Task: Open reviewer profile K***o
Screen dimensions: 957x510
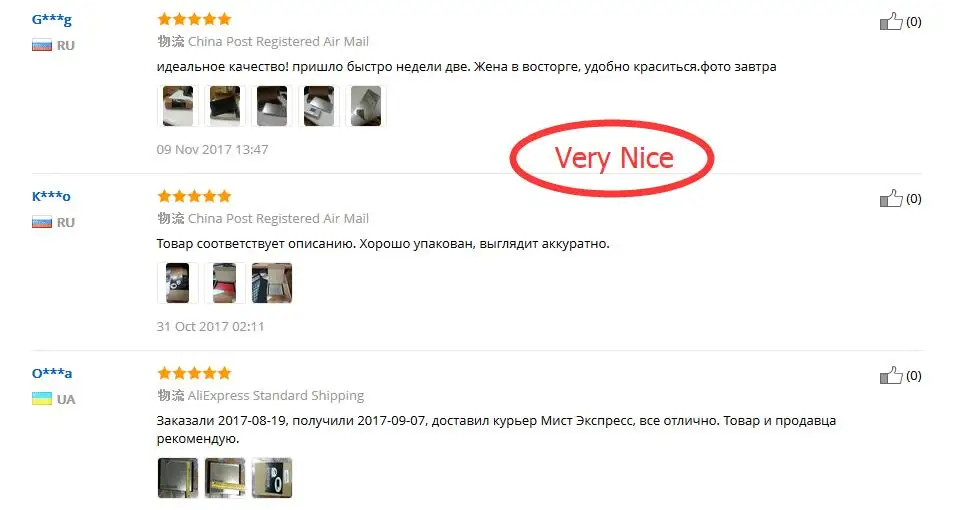Action: pos(51,196)
